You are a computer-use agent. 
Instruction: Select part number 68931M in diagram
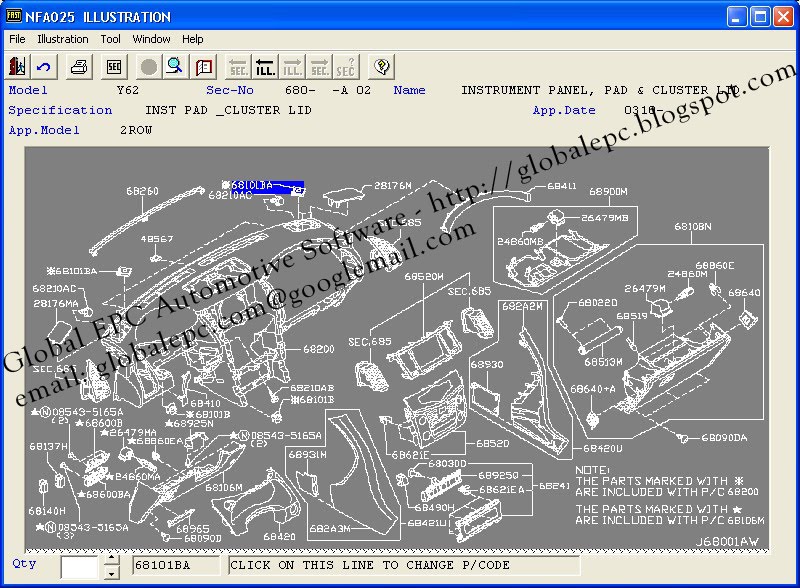pyautogui.click(x=308, y=455)
